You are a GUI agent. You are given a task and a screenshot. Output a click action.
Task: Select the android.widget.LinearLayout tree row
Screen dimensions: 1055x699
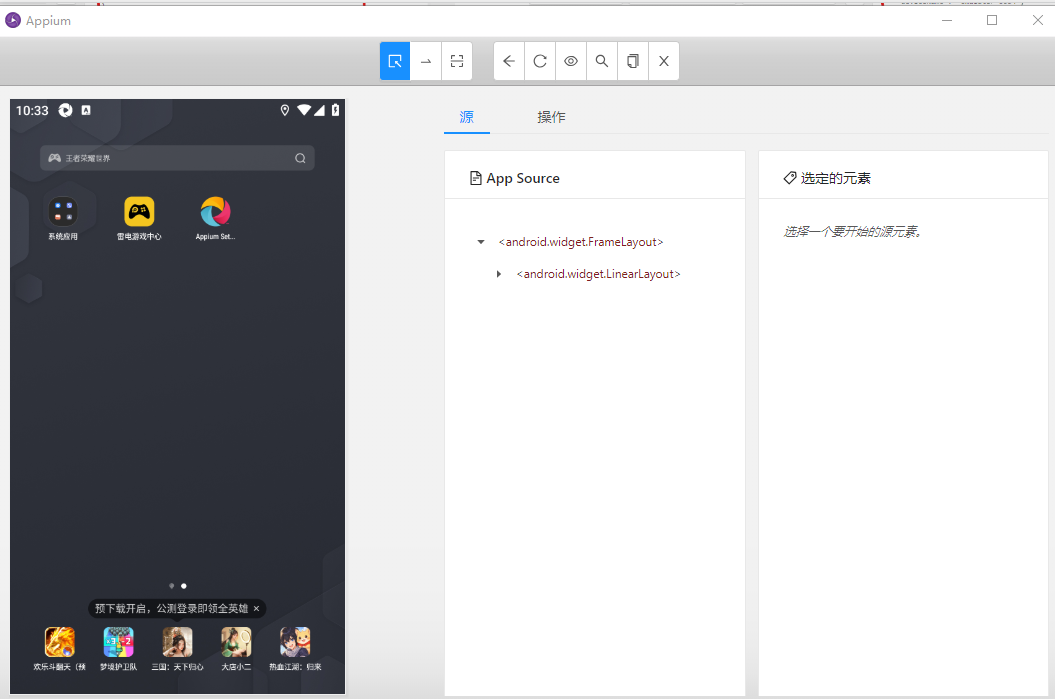coord(598,274)
